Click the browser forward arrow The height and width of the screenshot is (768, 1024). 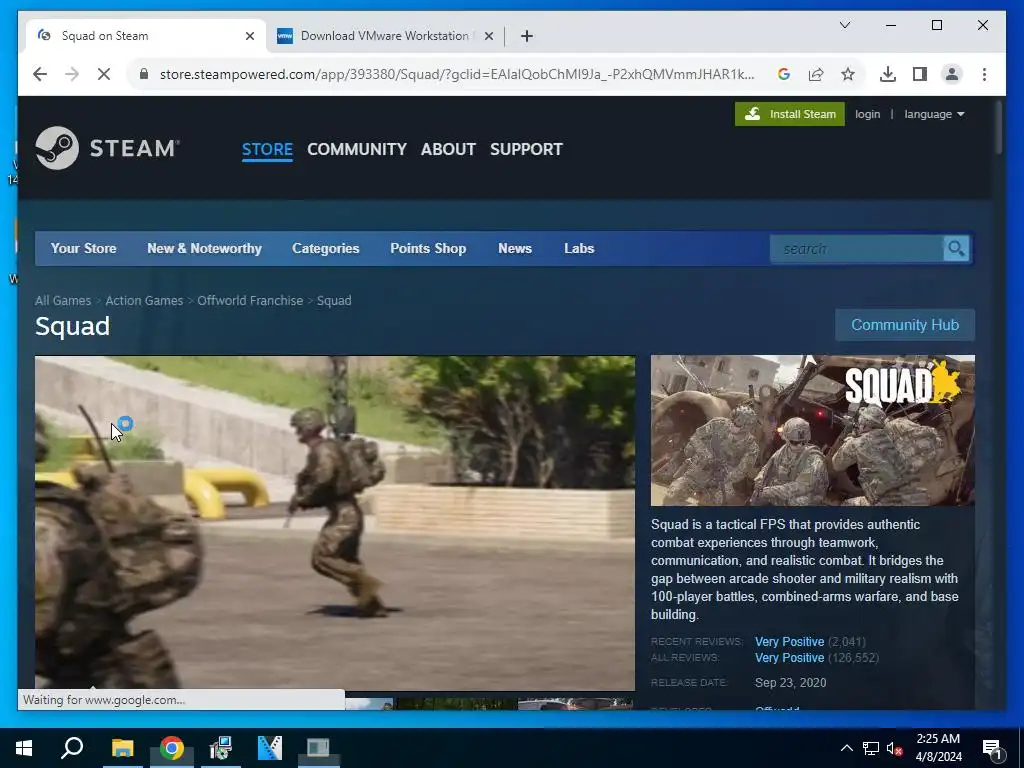click(72, 74)
